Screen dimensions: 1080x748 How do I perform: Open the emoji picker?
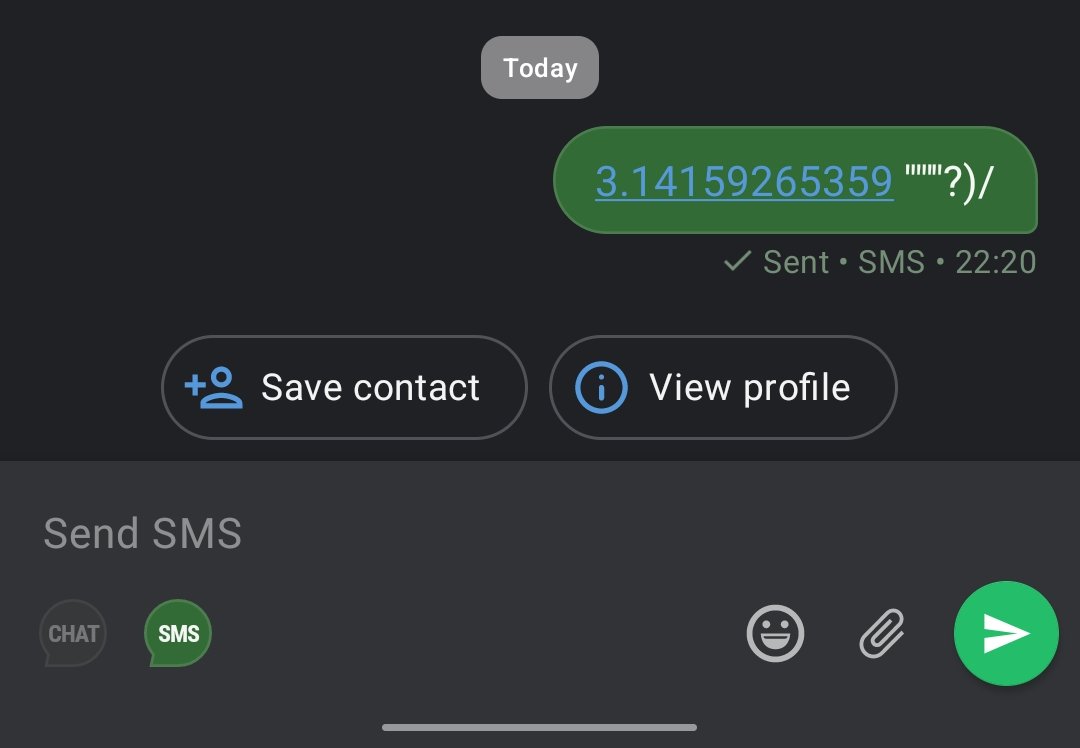point(775,633)
